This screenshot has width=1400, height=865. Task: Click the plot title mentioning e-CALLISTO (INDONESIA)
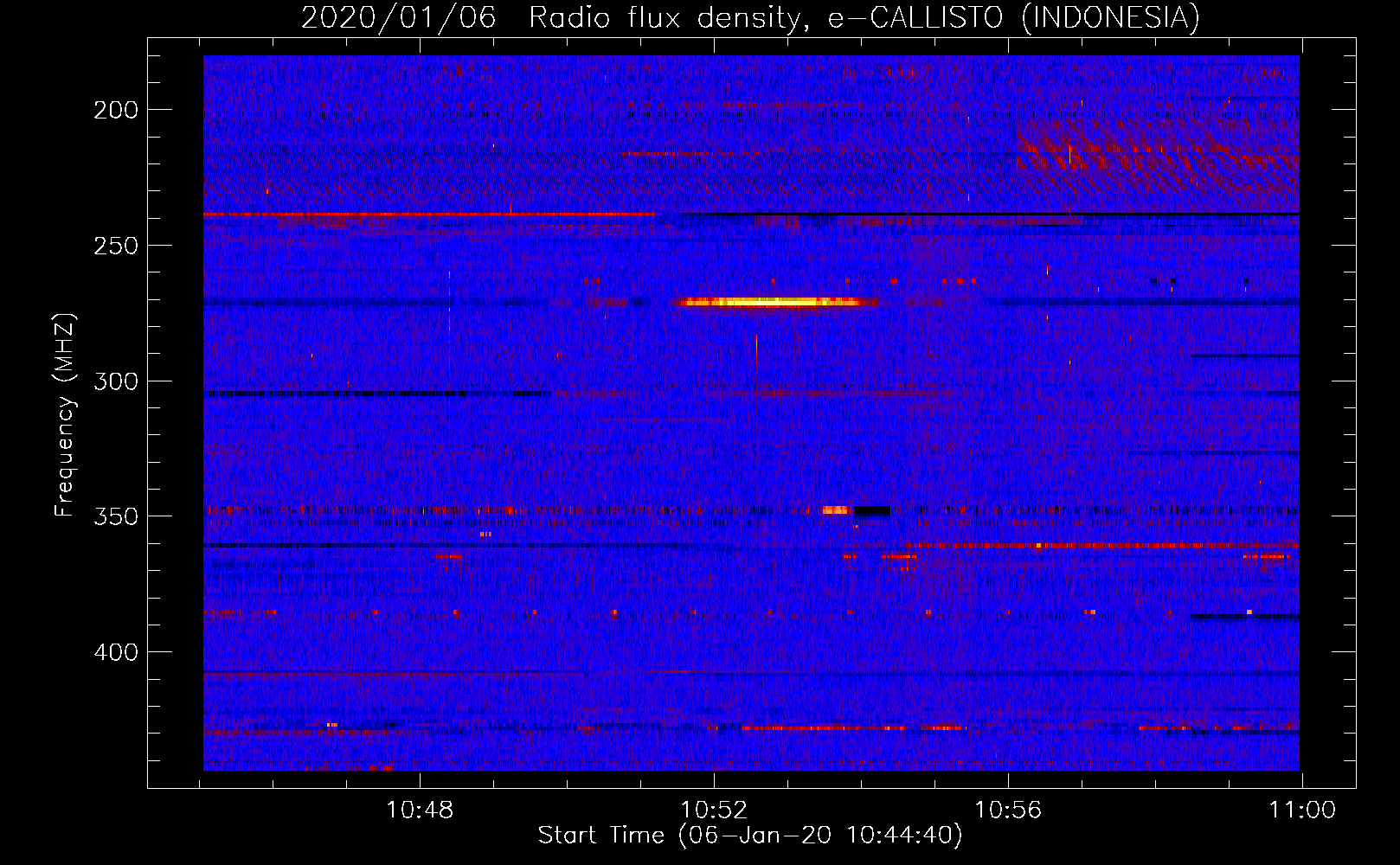[750, 17]
